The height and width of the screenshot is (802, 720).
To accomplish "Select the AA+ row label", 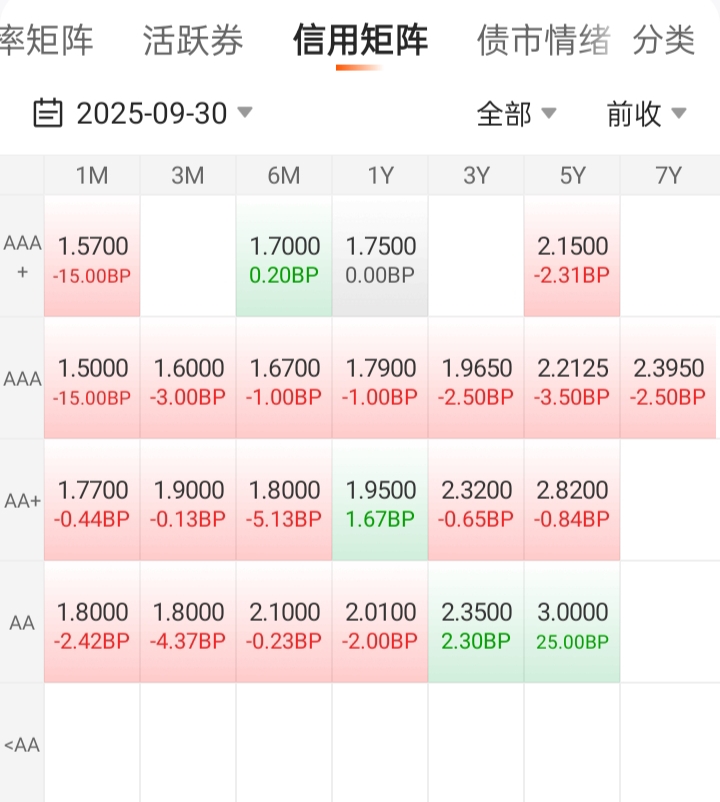I will (x=22, y=502).
